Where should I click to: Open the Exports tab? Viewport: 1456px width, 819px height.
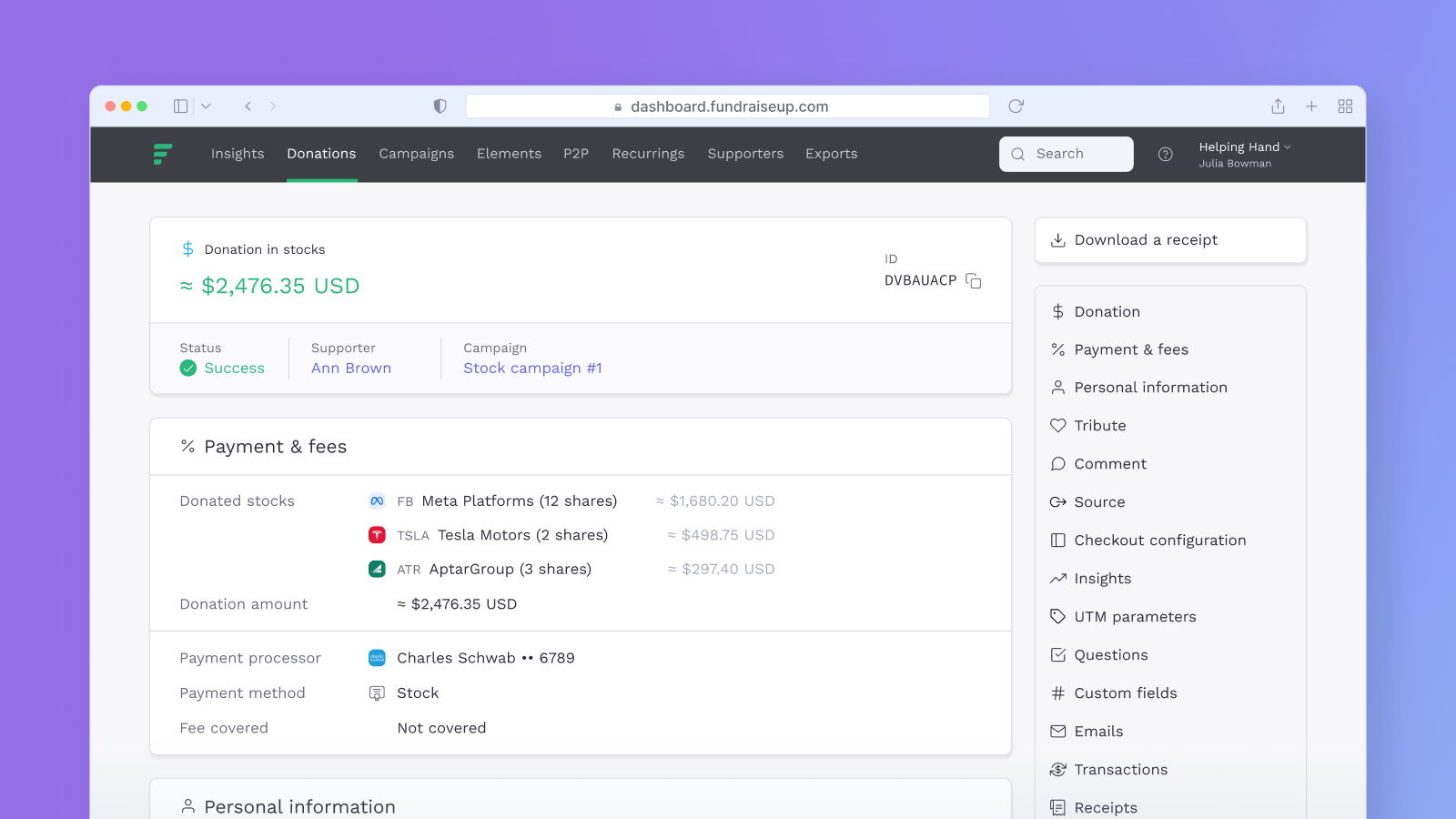(832, 154)
